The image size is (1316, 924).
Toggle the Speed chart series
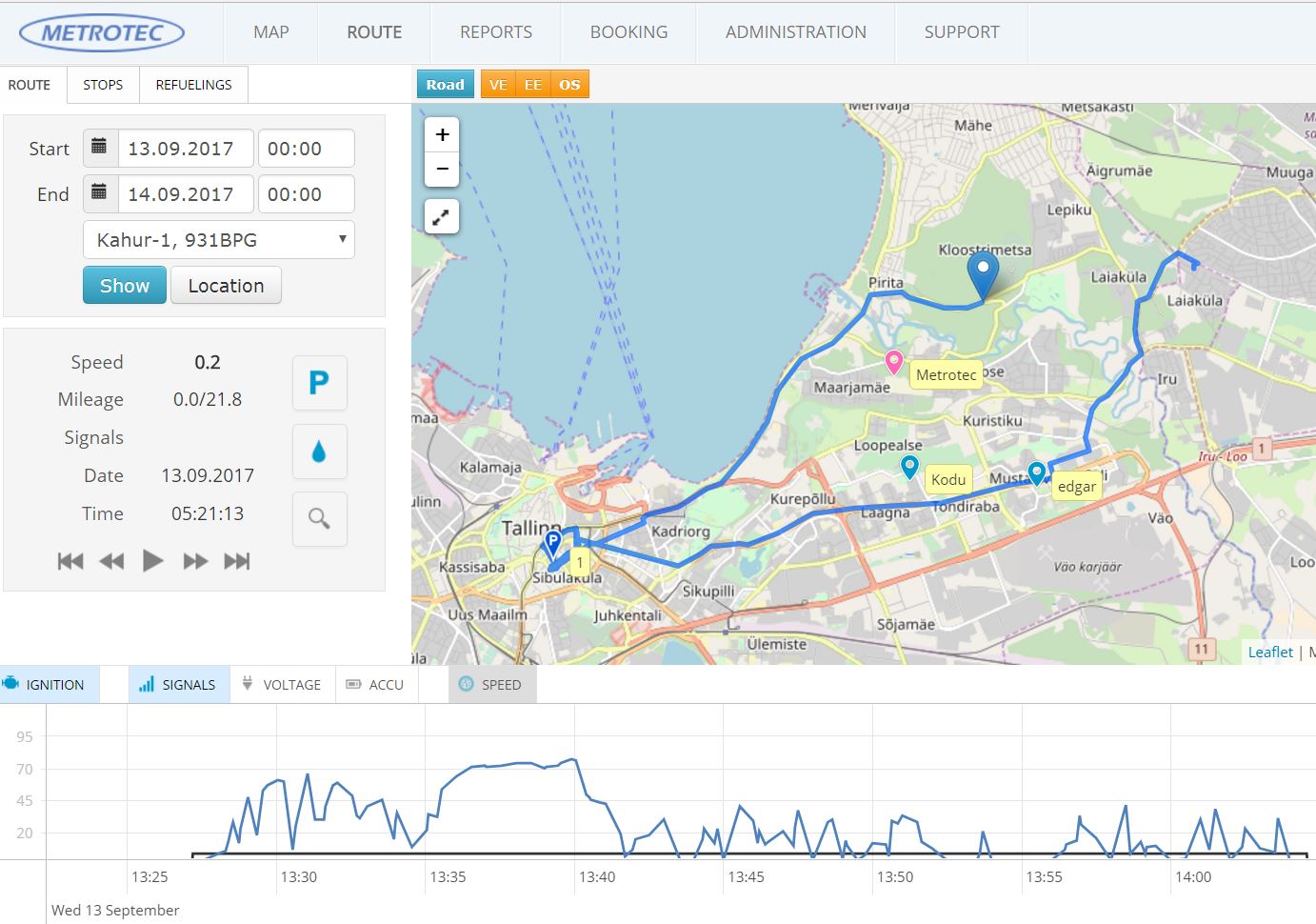tap(490, 685)
